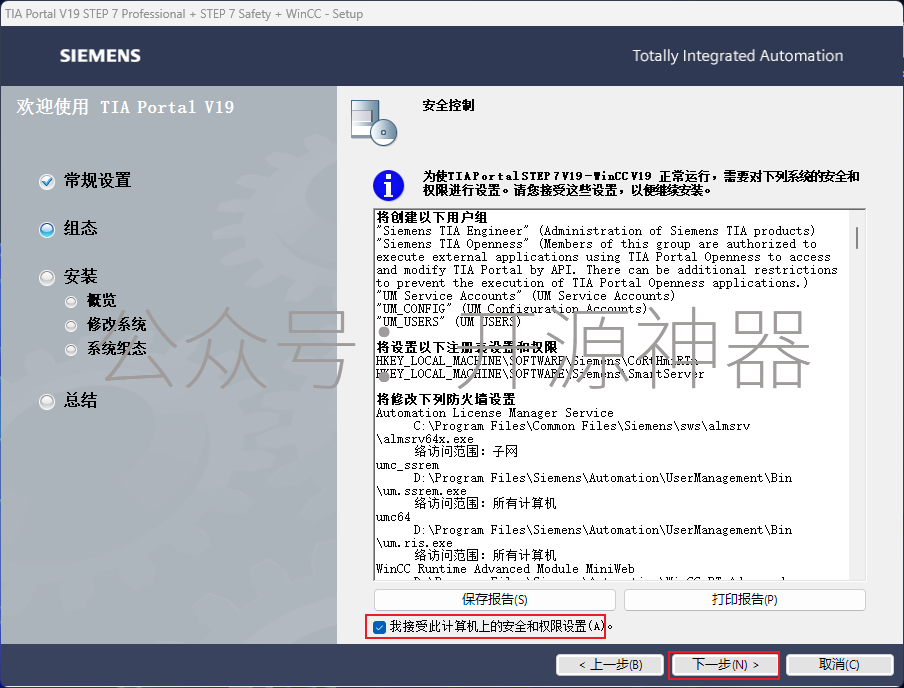Click the umc64 entry in the report
This screenshot has height=688, width=904.
(x=393, y=517)
